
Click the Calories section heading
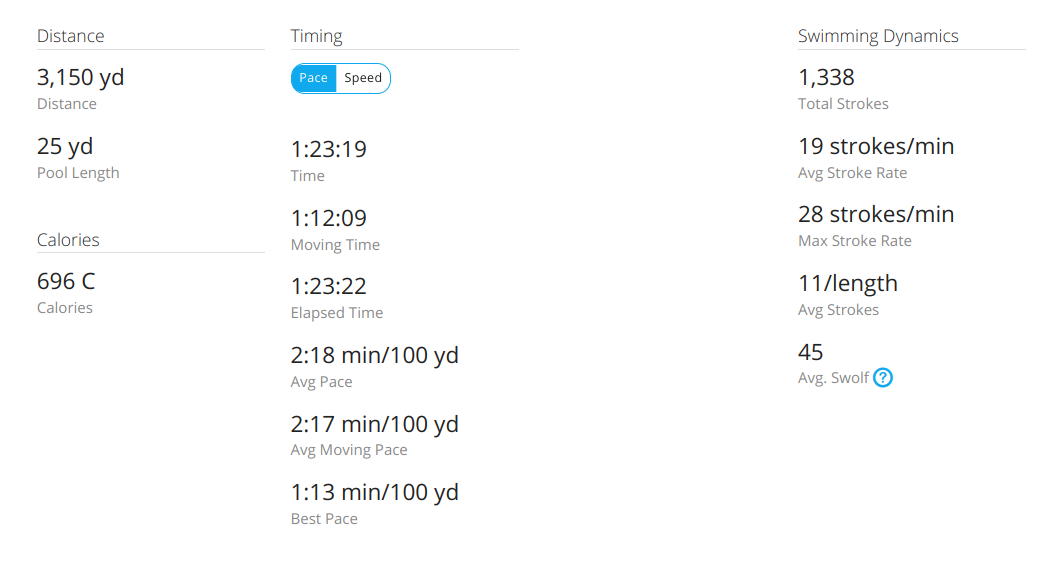[68, 240]
